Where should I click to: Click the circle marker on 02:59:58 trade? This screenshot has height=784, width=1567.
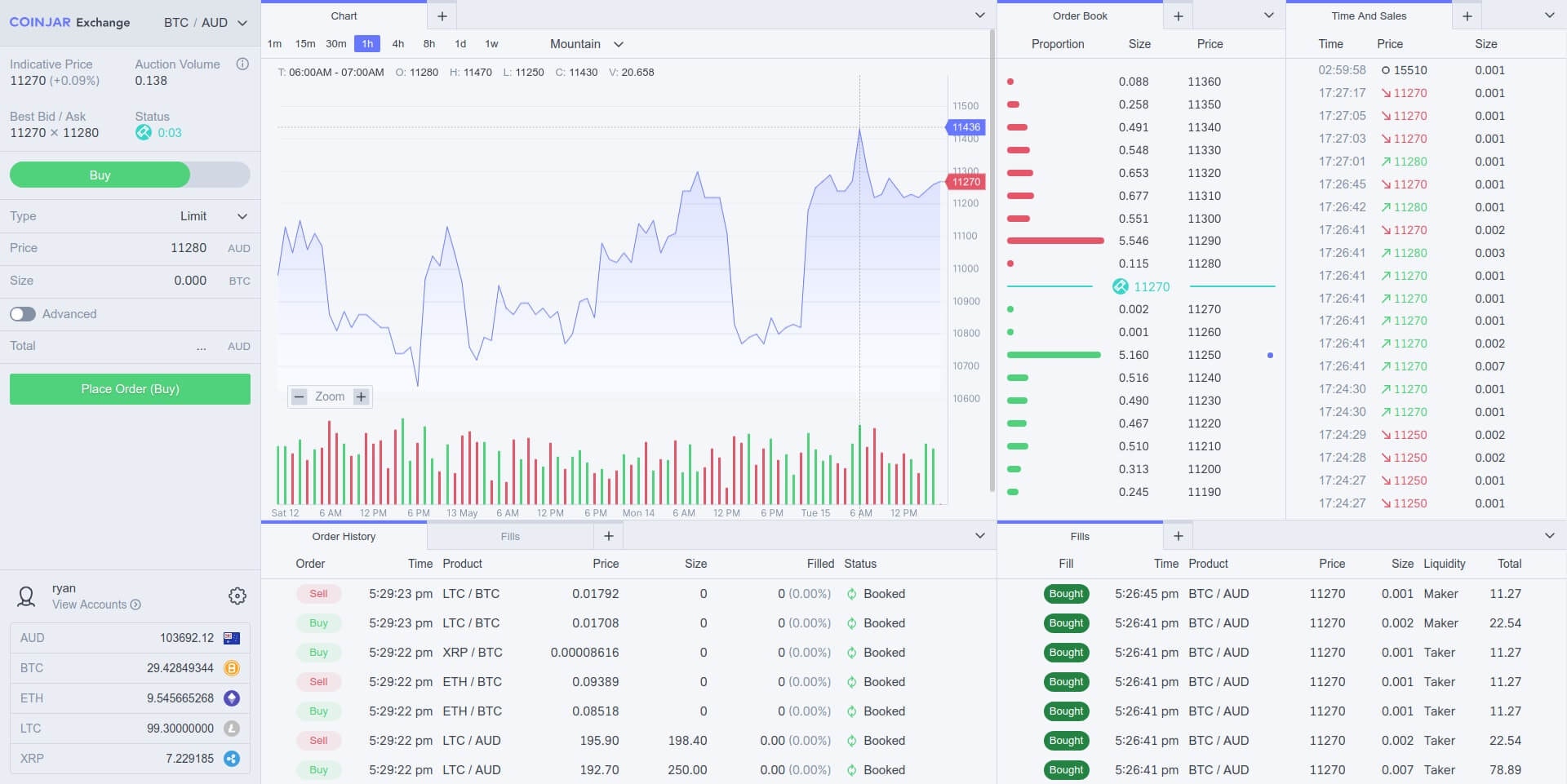1386,70
